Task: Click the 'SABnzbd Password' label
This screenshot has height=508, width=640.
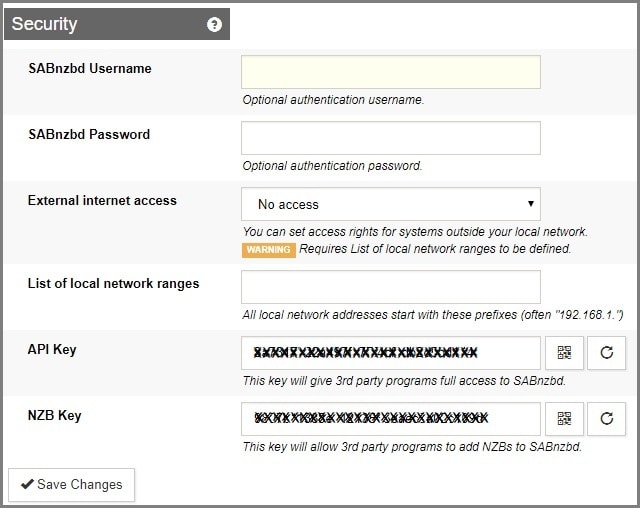Action: (x=89, y=135)
